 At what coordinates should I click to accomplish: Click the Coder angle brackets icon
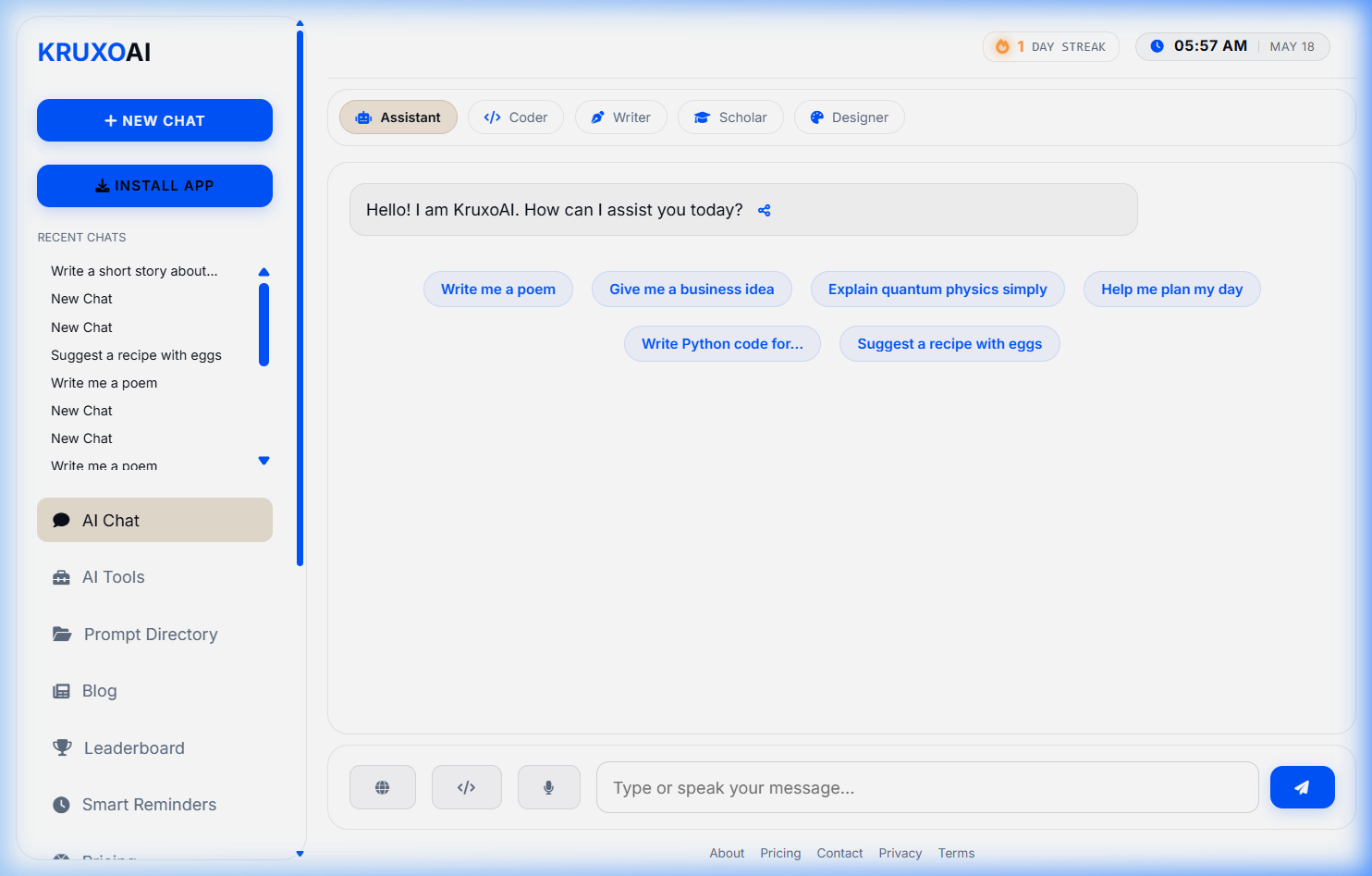click(492, 117)
